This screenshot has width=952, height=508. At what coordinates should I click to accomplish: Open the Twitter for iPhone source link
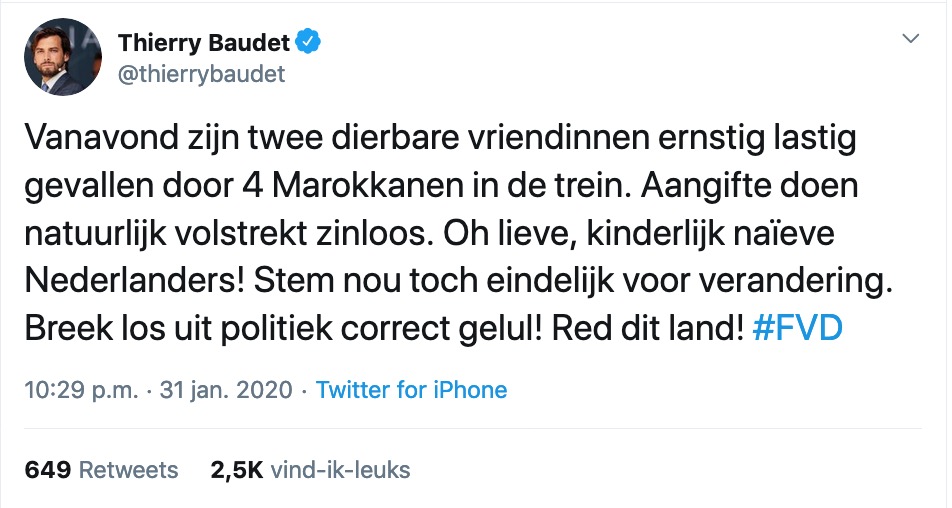[411, 390]
